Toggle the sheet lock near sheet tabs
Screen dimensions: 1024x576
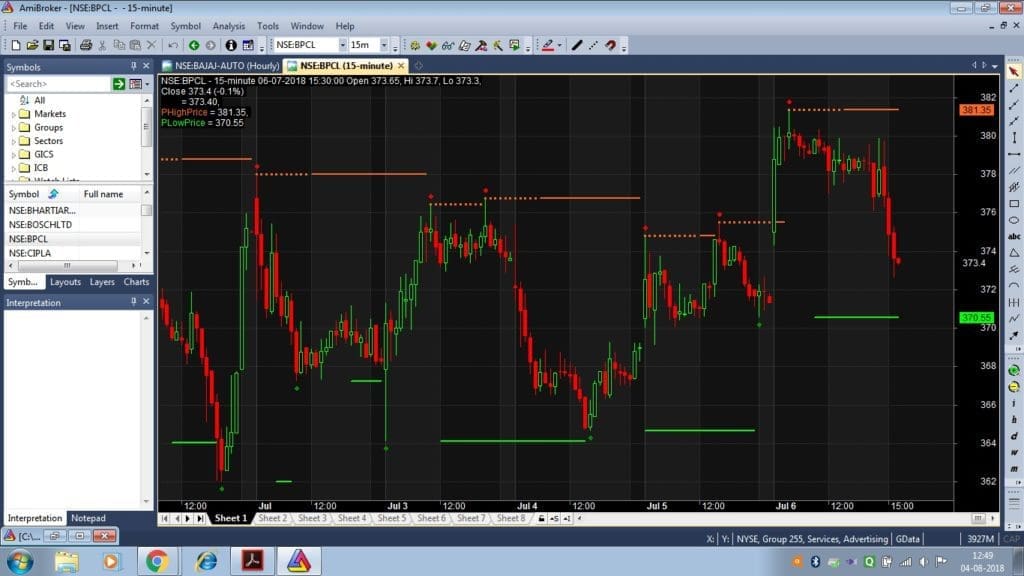click(540, 519)
